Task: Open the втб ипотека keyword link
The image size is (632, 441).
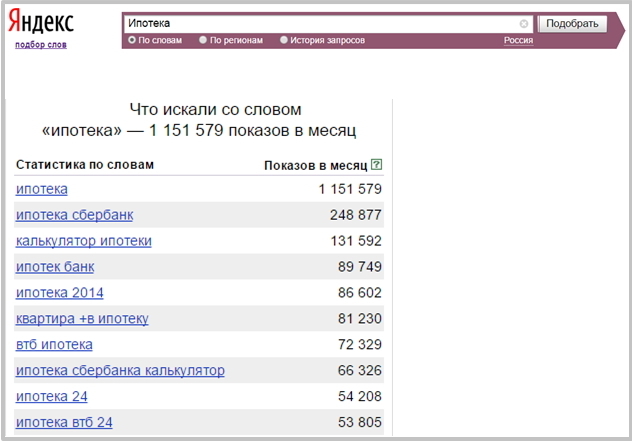Action: [54, 344]
